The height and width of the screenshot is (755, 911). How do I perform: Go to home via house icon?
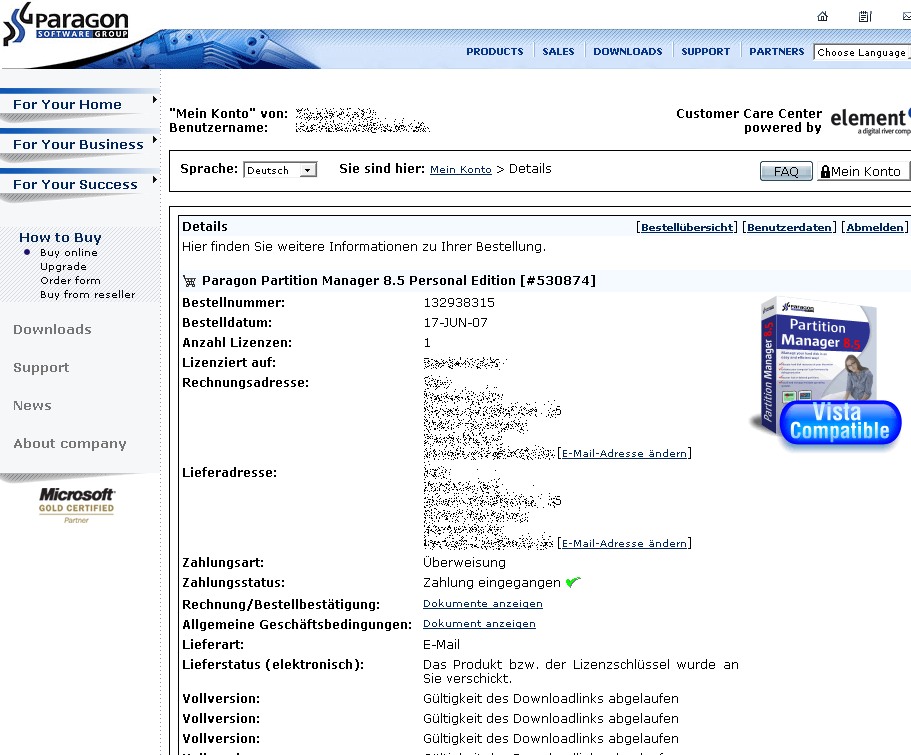click(823, 16)
